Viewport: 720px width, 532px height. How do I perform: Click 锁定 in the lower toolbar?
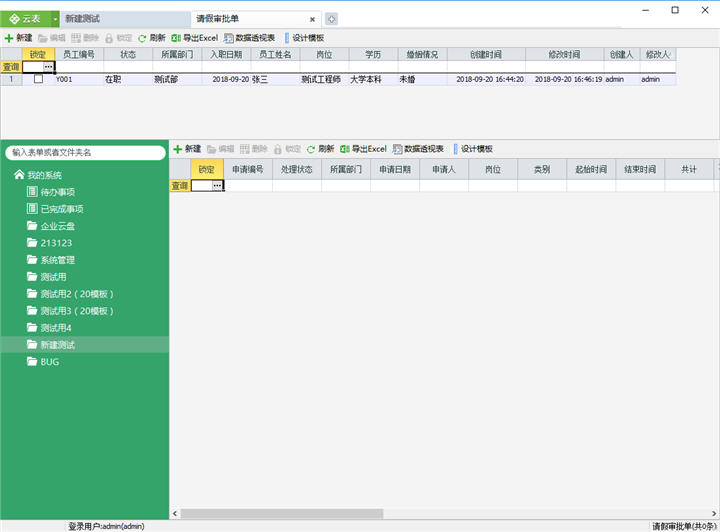click(287, 149)
